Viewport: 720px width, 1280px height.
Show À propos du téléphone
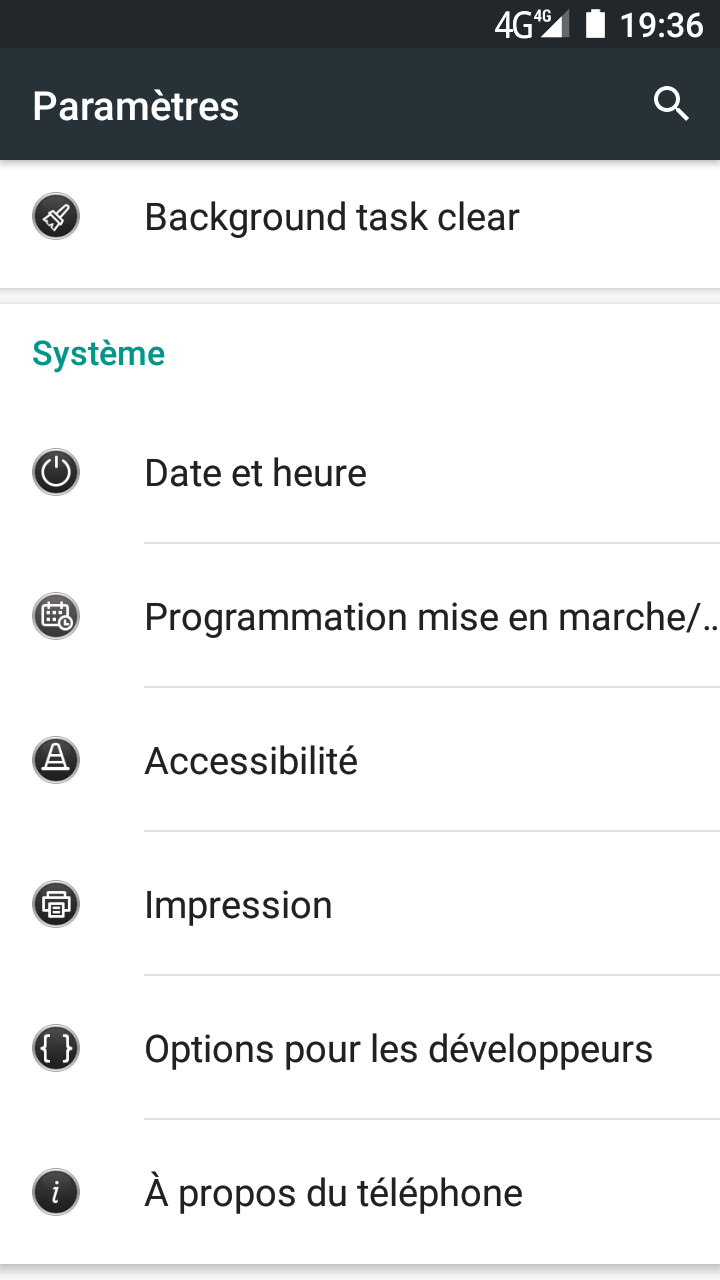pyautogui.click(x=333, y=1193)
